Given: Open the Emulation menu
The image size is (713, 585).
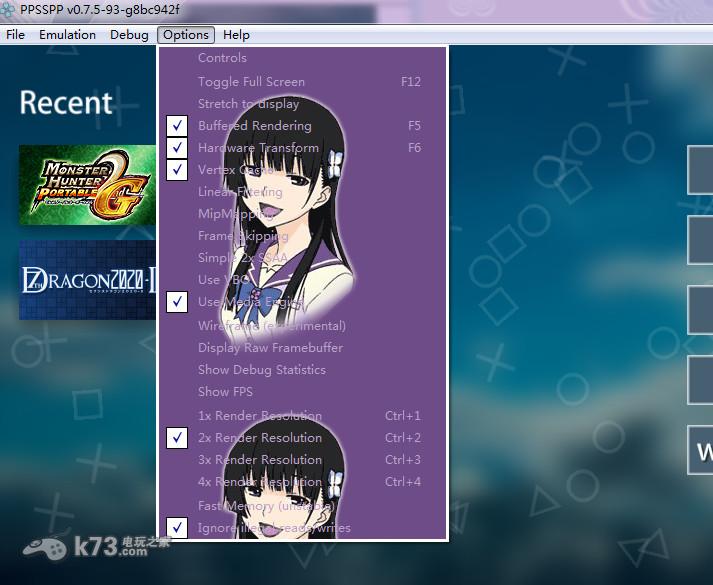Looking at the screenshot, I should coord(67,35).
